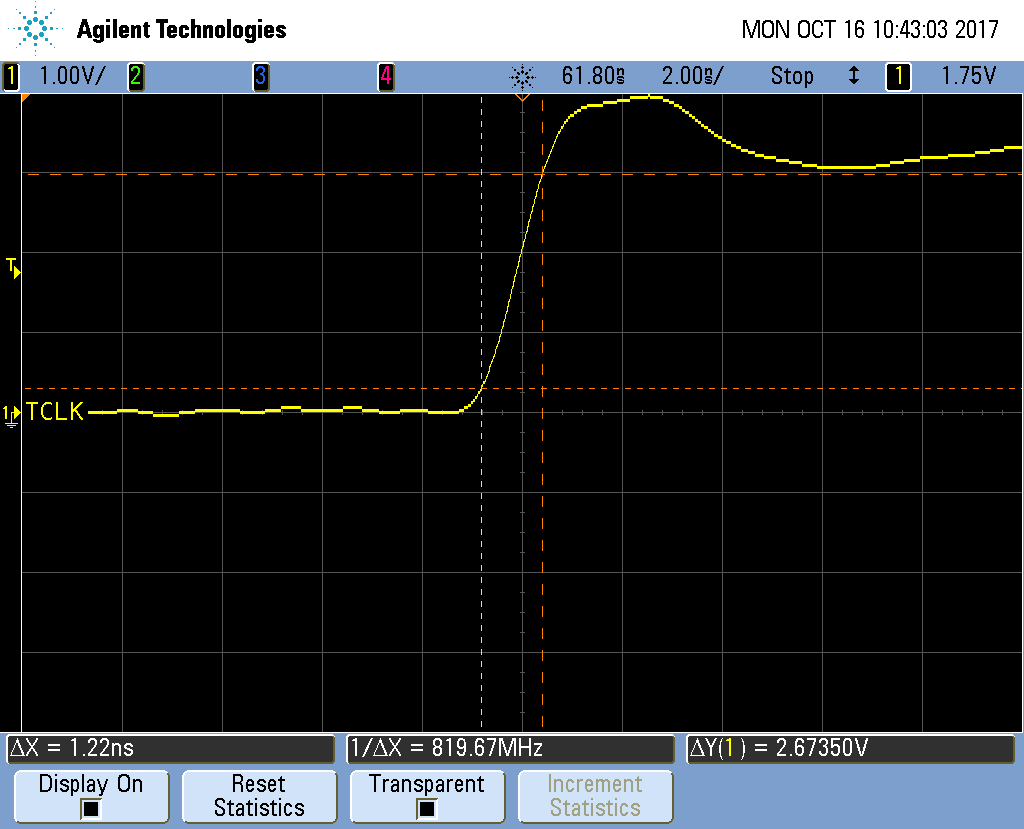Image resolution: width=1024 pixels, height=829 pixels.
Task: Click the Reset Statistics softkey
Action: click(x=259, y=796)
